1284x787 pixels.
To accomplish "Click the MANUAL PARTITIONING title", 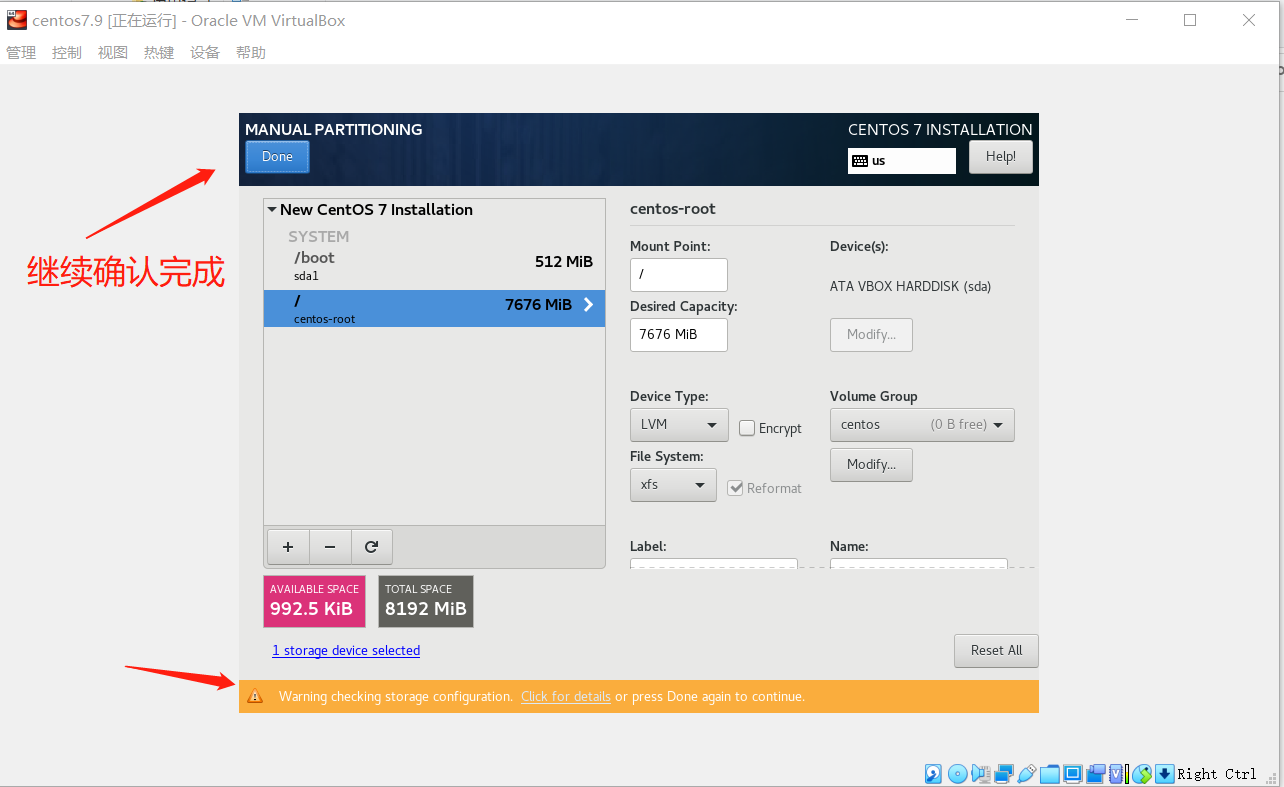I will pos(334,130).
